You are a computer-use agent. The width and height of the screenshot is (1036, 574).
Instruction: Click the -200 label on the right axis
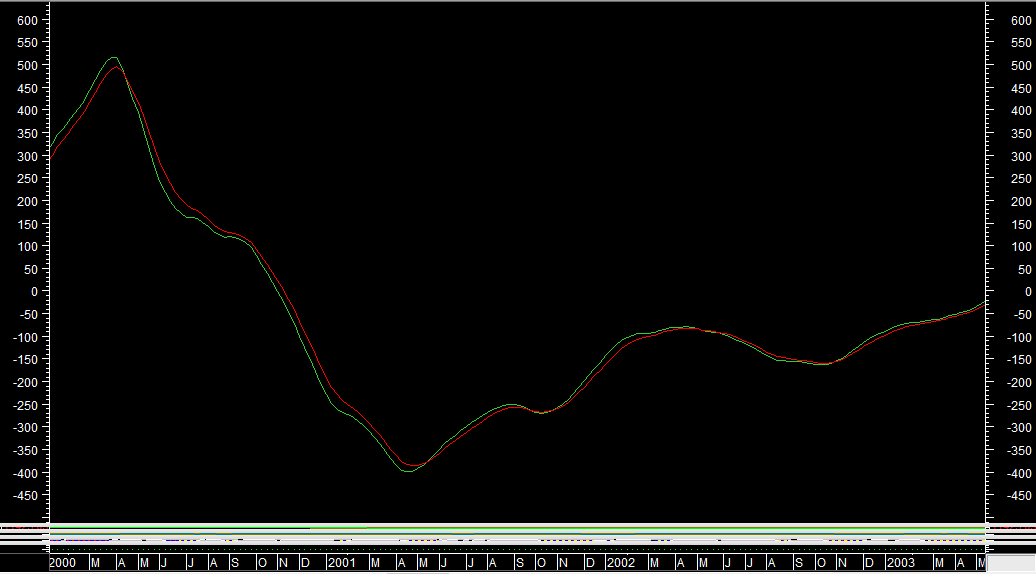[1017, 383]
